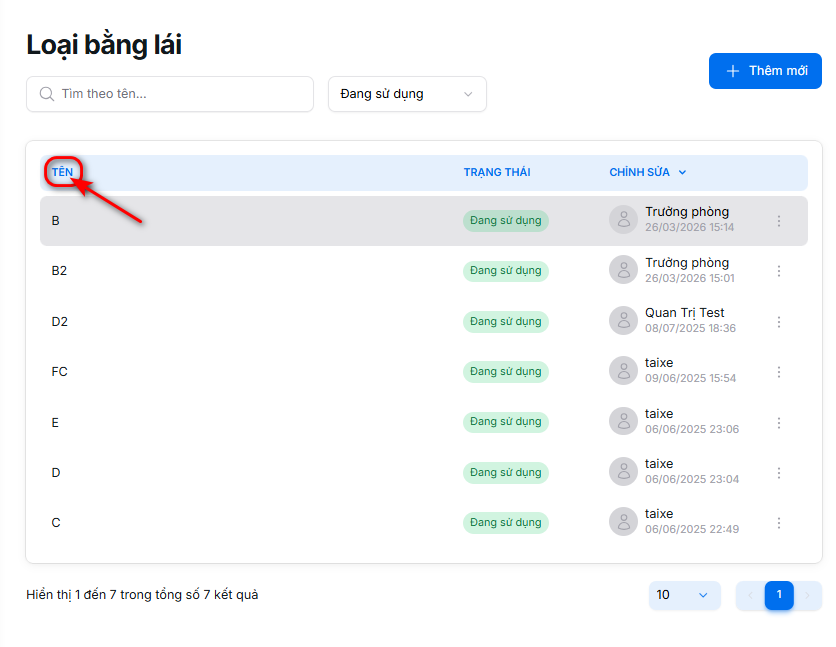
Task: Select page 1 in the pagination
Action: tap(779, 595)
